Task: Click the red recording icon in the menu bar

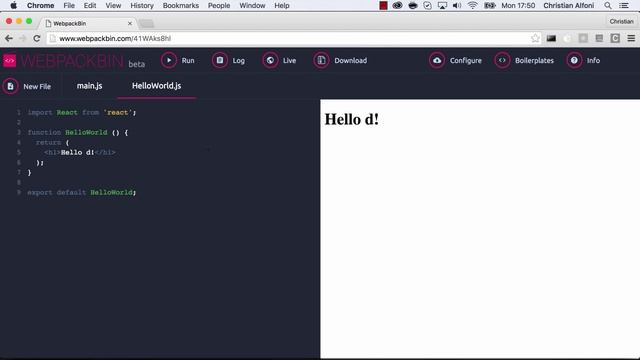Action: click(383, 6)
